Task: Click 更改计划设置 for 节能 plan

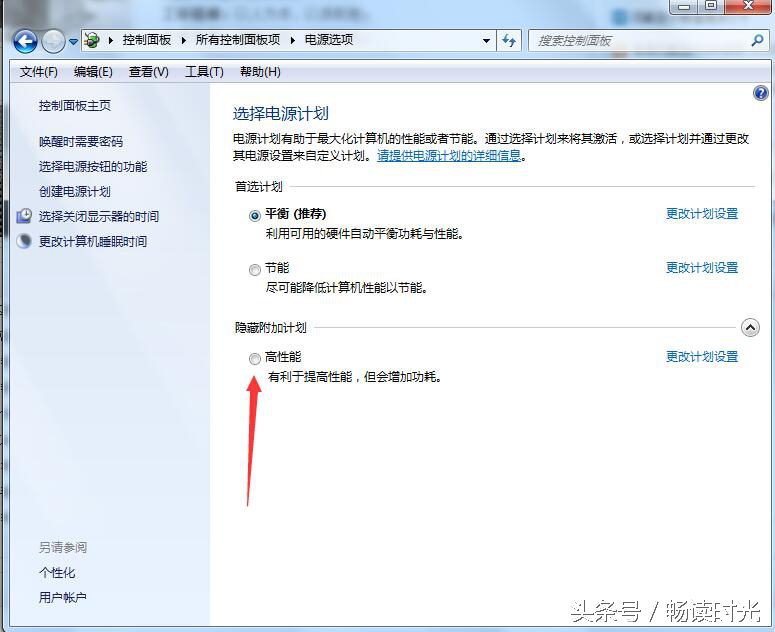Action: [x=702, y=268]
